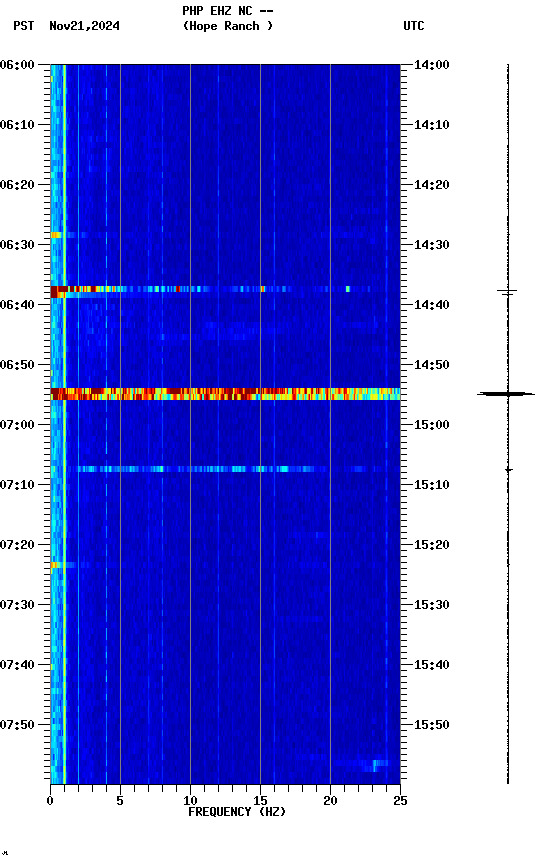Click the small seismogram spike near 15:07 UTC
The height and width of the screenshot is (864, 552).
508,469
